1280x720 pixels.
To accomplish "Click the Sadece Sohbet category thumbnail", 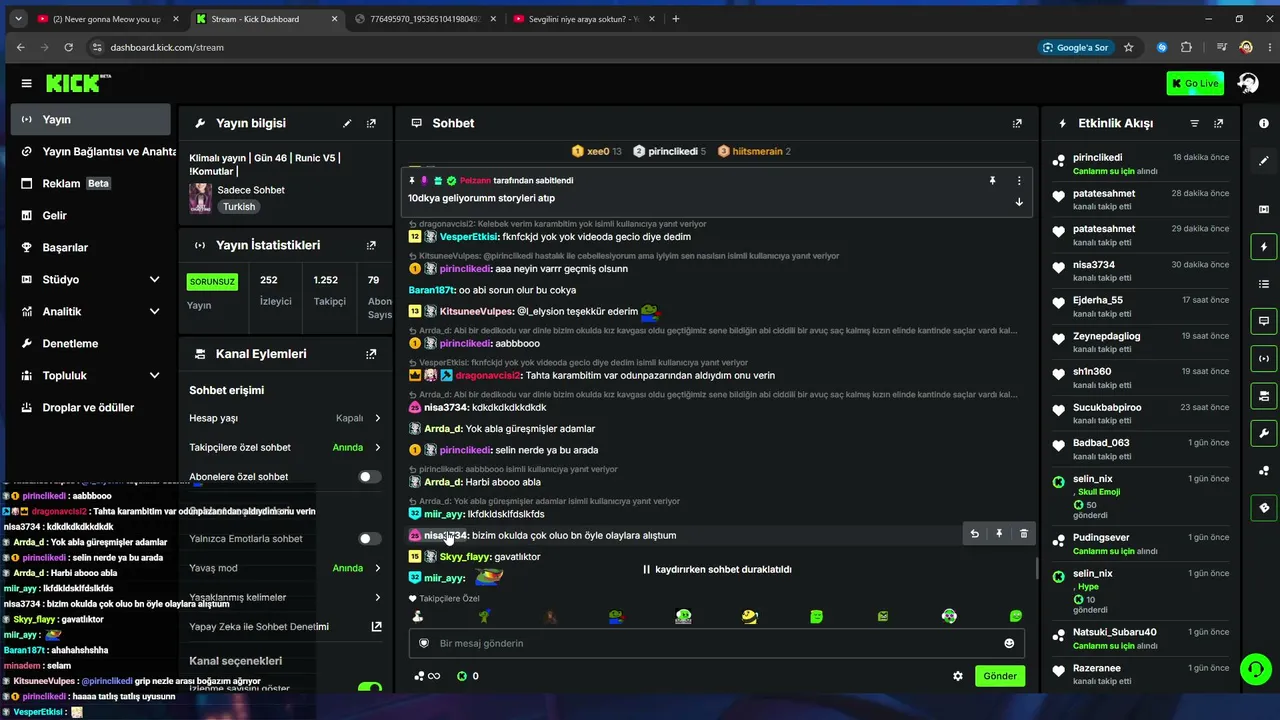I will coord(201,197).
